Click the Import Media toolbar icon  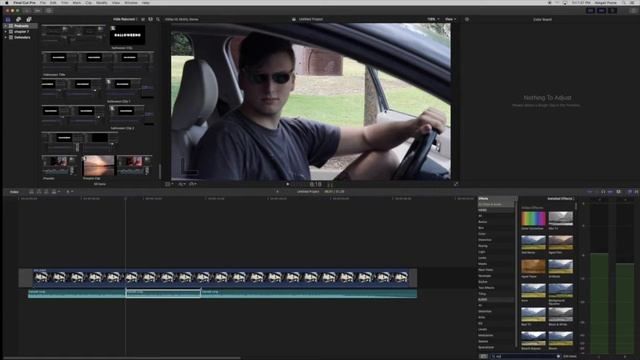pos(27,10)
